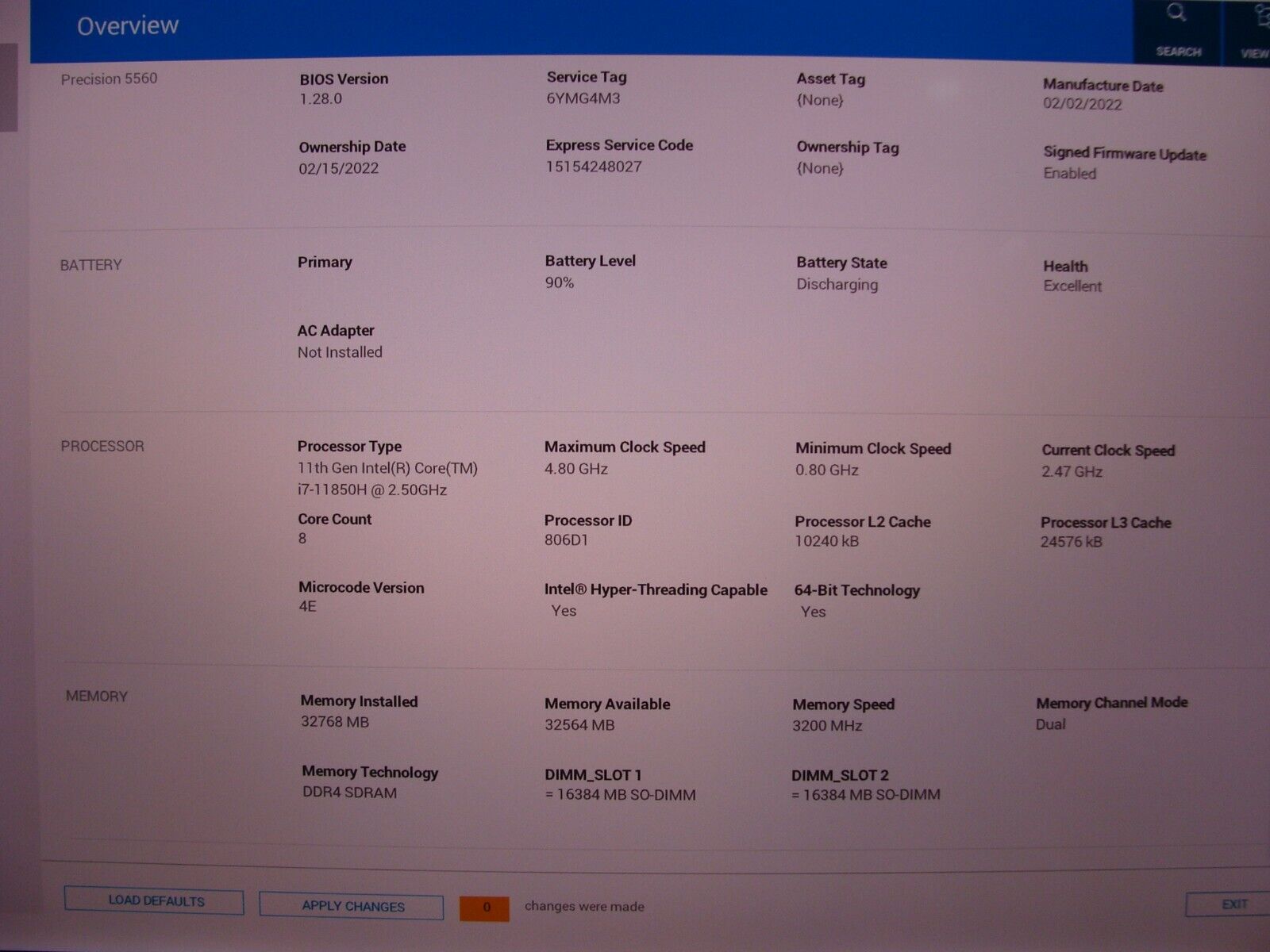This screenshot has width=1270, height=952.
Task: Select the MEMORY section label
Action: (97, 696)
